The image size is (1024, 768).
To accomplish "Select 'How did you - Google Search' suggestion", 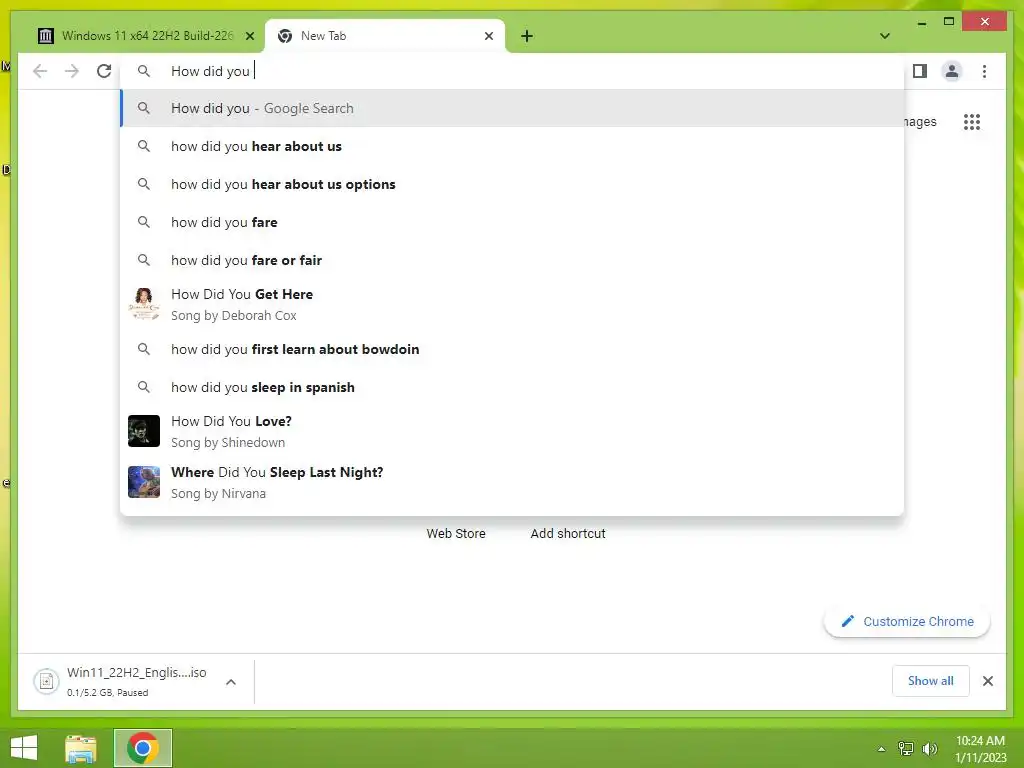I will point(513,108).
